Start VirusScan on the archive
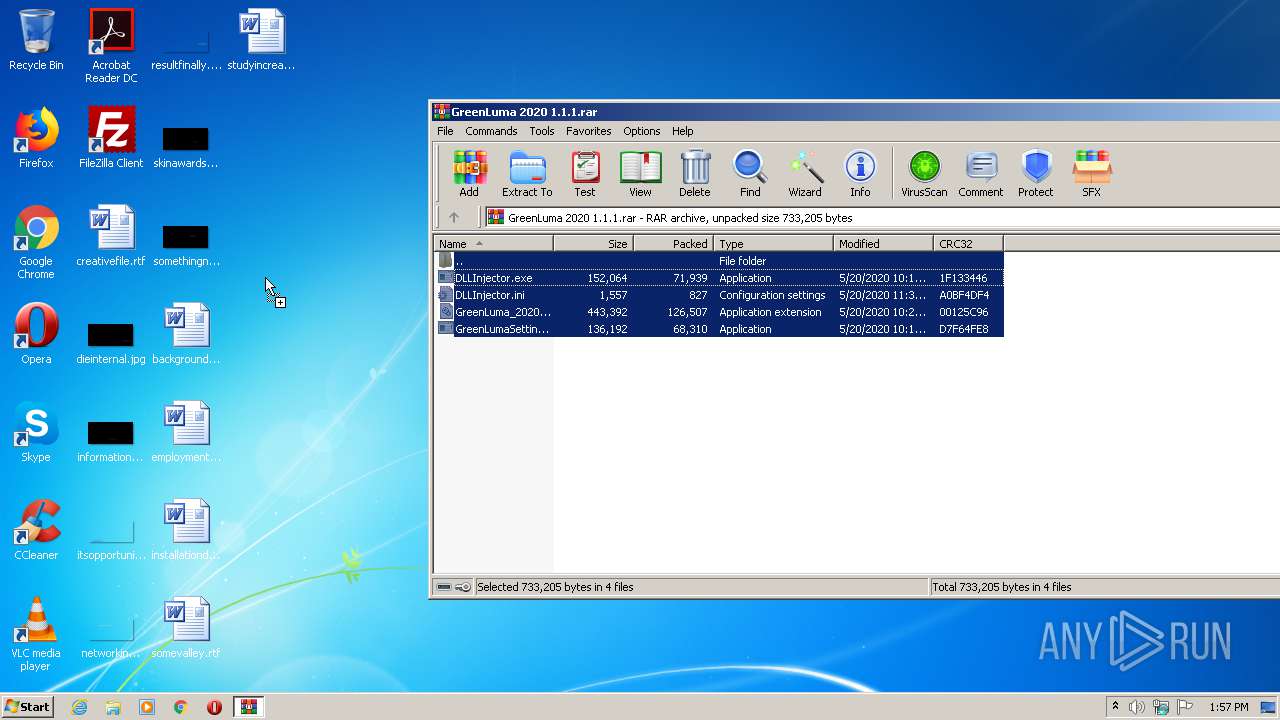1280x720 pixels. 924,174
